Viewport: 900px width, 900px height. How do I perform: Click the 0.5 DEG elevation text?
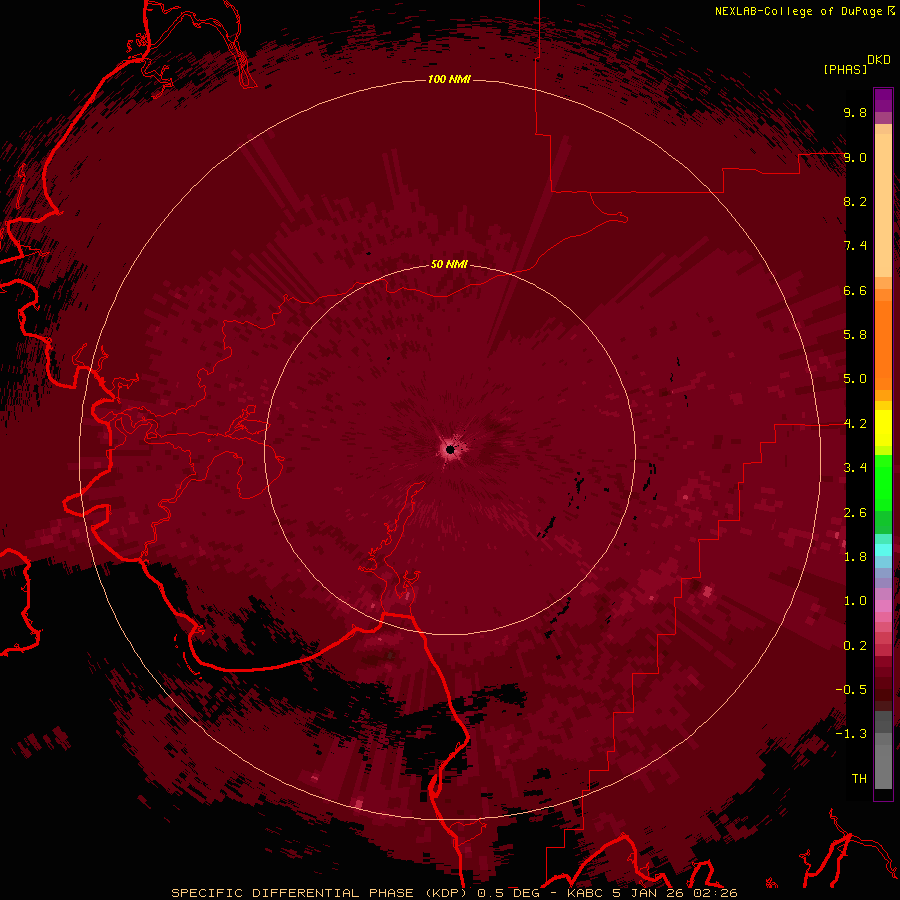507,893
